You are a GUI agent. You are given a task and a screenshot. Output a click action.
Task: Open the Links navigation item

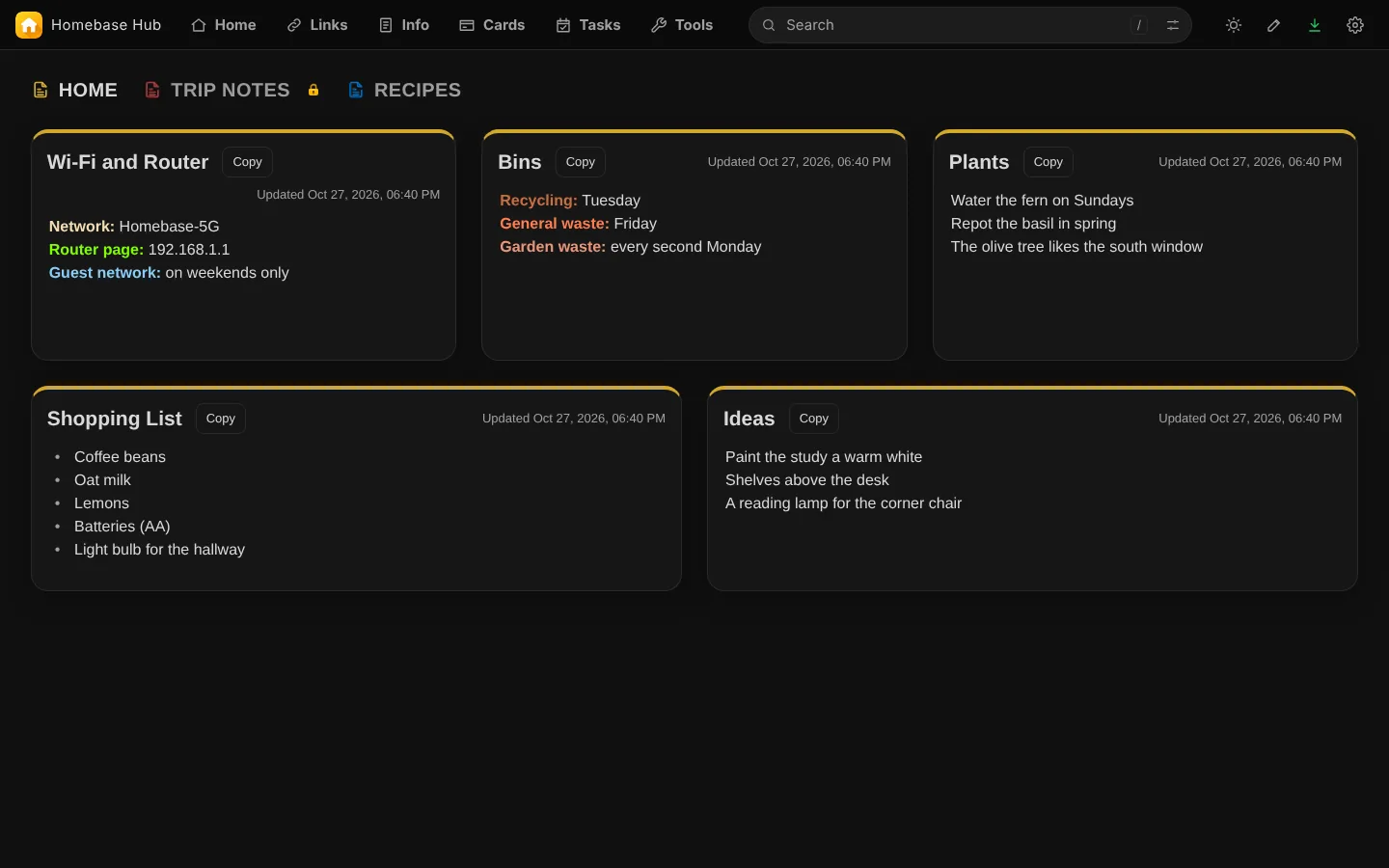317,25
